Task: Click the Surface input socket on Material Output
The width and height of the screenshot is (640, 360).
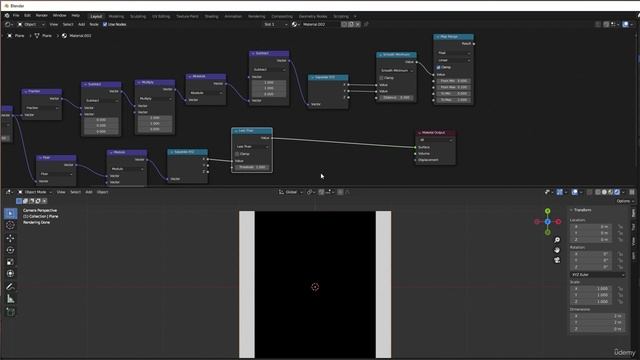Action: [x=416, y=147]
